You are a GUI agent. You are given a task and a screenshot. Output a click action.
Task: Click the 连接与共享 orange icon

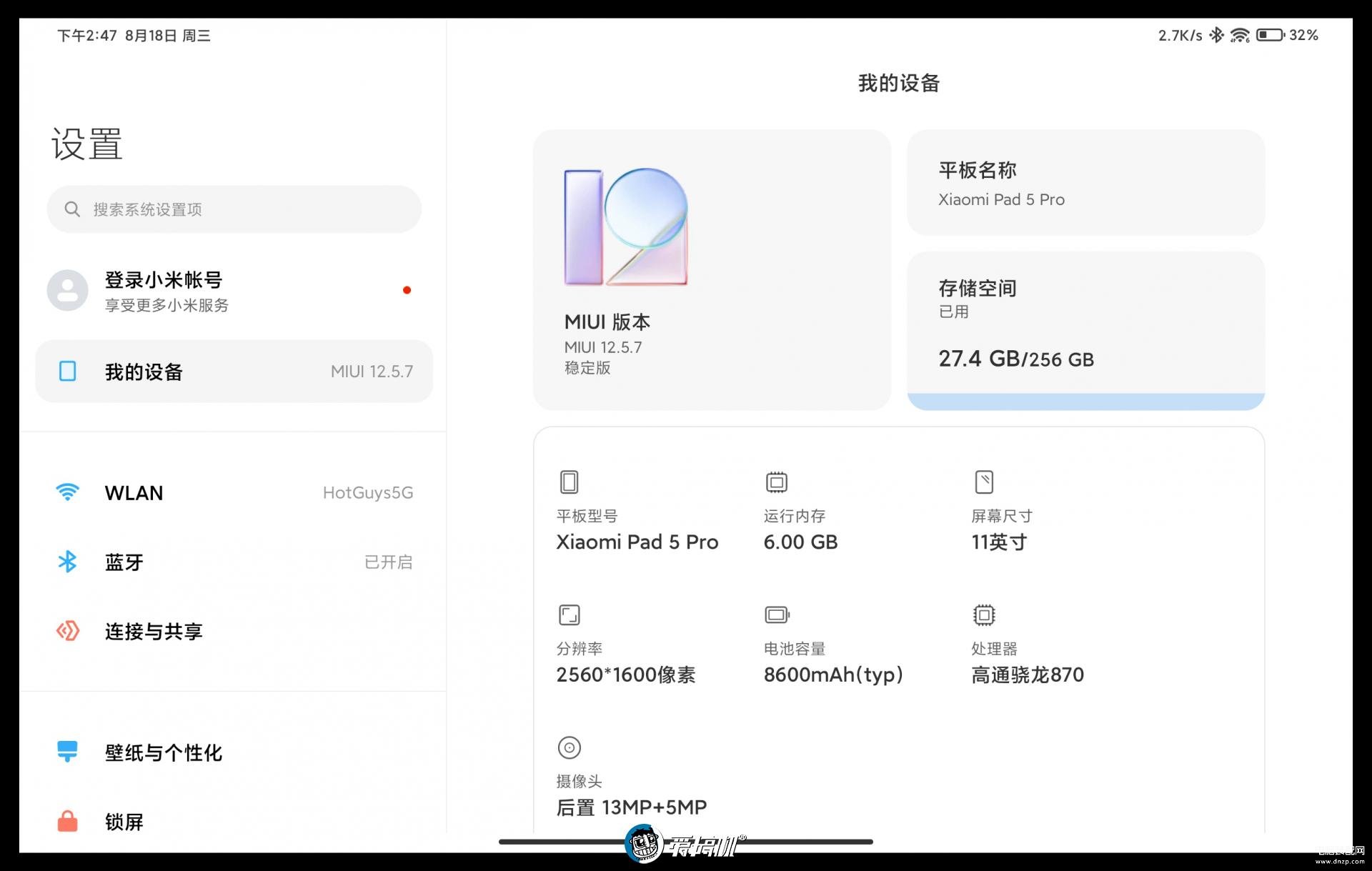pyautogui.click(x=68, y=631)
